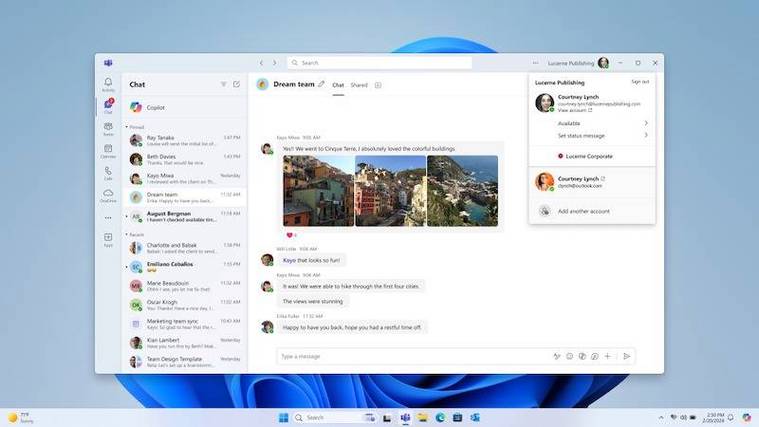Image resolution: width=759 pixels, height=427 pixels.
Task: Open the Teams section in sidebar
Action: click(x=108, y=128)
